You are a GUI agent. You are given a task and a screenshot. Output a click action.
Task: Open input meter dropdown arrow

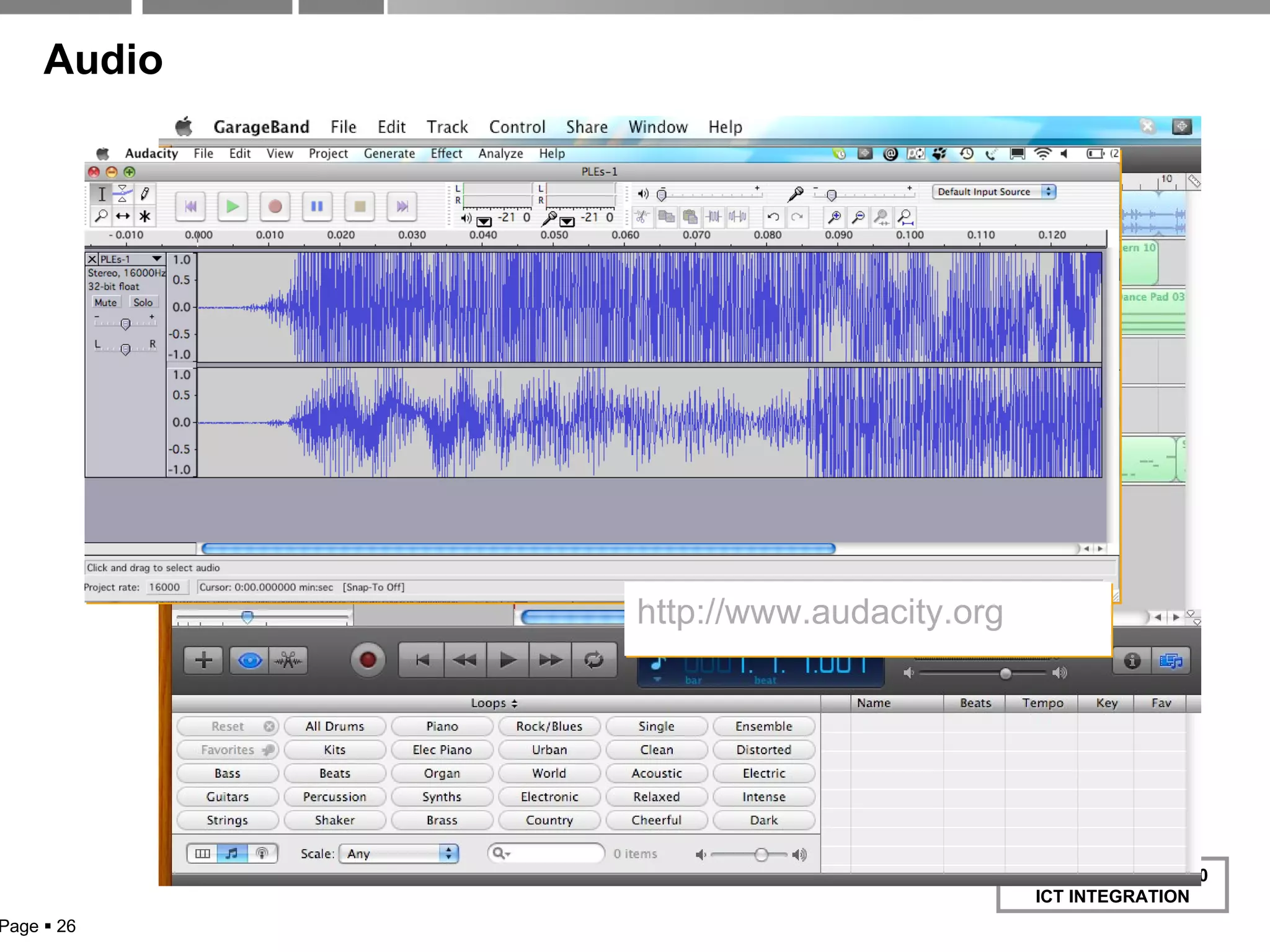(567, 220)
